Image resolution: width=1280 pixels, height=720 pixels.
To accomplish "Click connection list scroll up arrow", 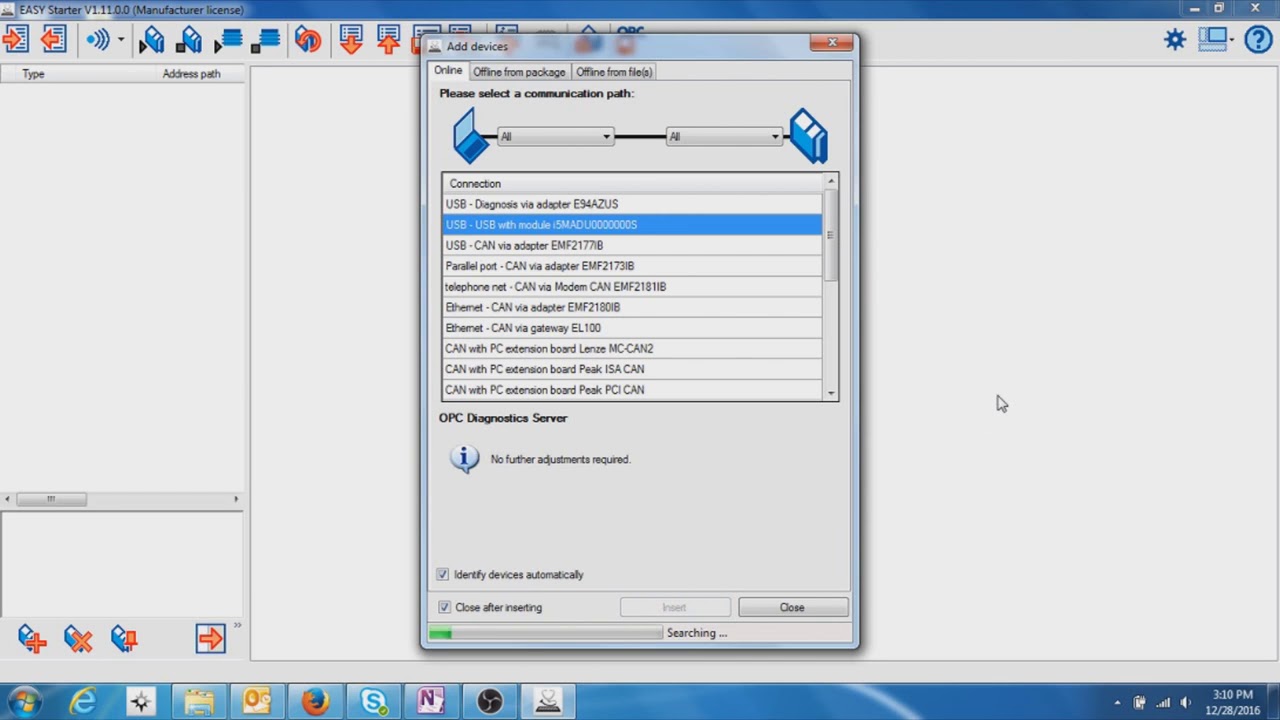I will click(831, 182).
